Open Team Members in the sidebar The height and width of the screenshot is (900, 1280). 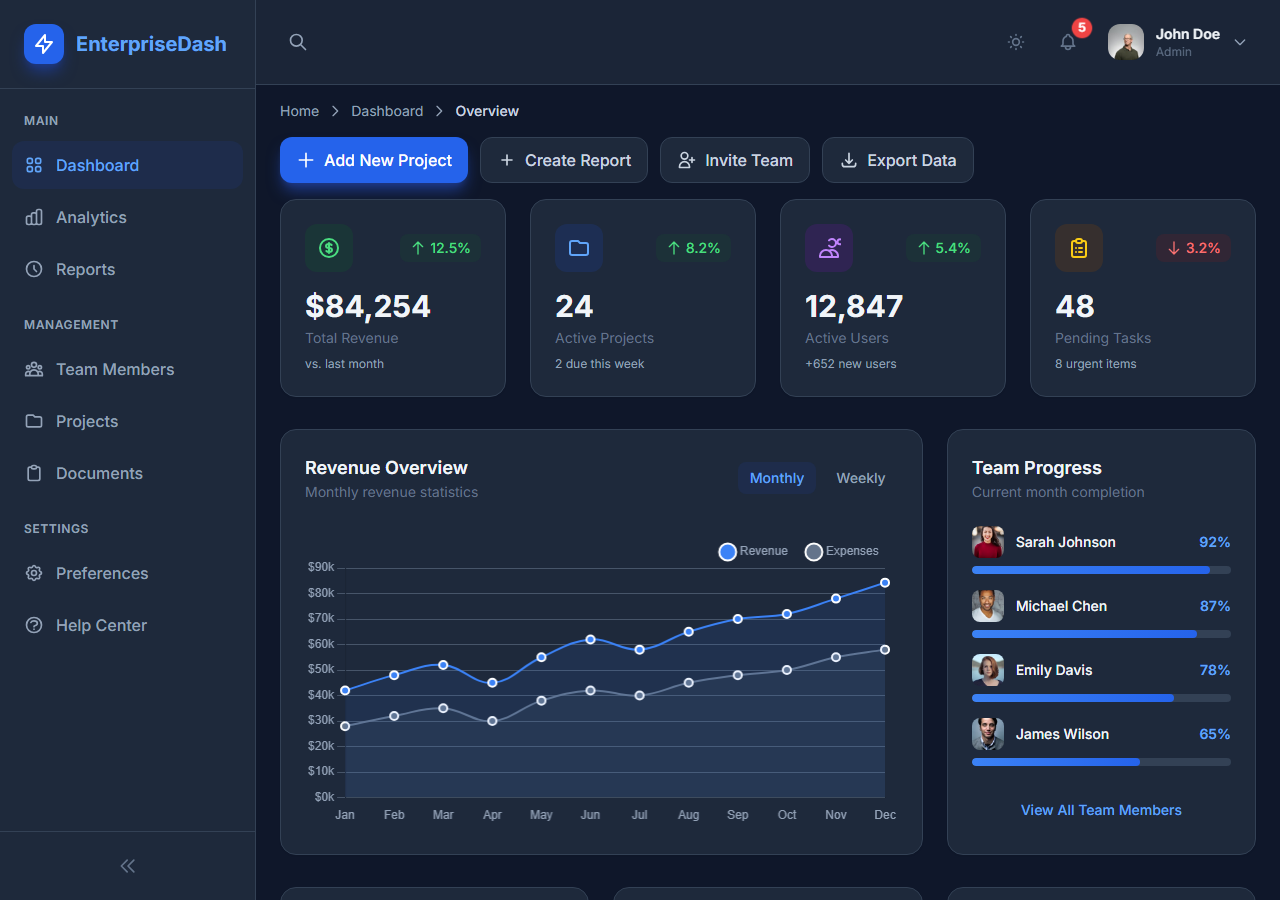point(128,369)
